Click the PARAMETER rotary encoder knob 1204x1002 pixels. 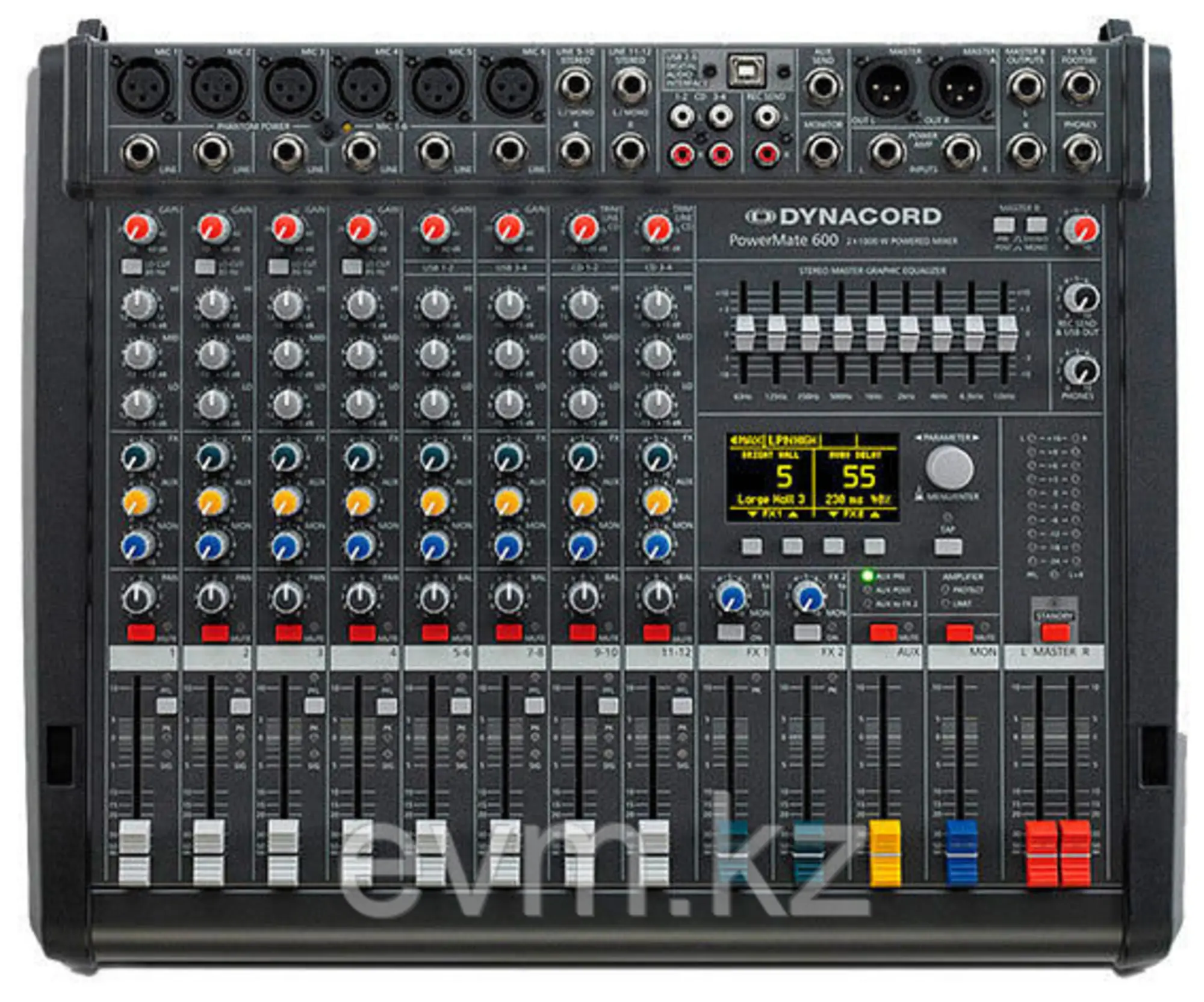[949, 468]
